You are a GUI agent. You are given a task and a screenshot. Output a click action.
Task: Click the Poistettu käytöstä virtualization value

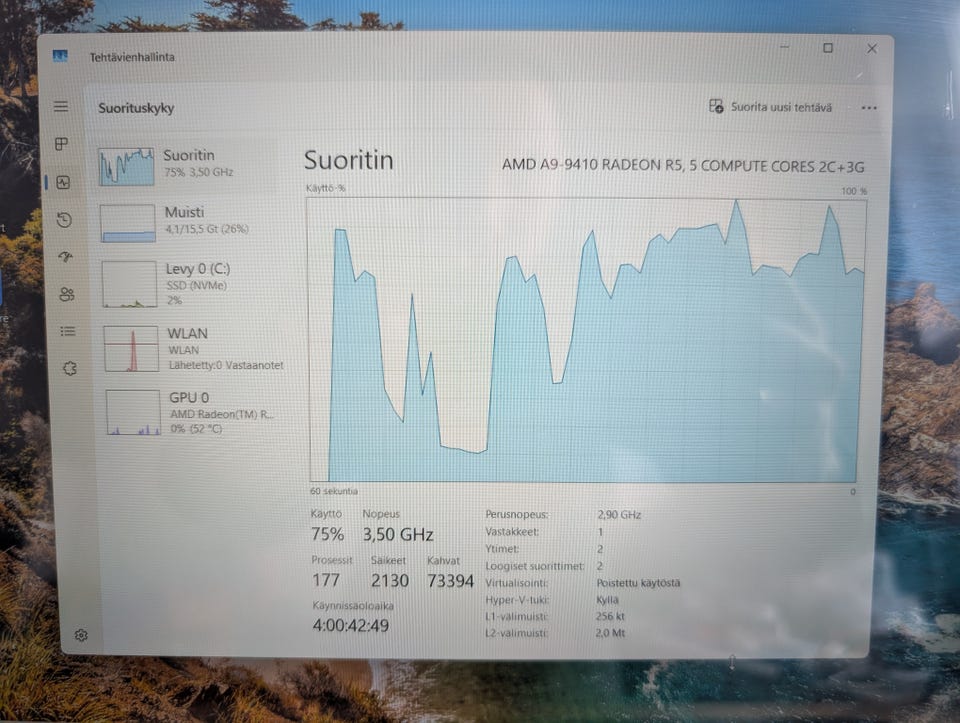[x=638, y=583]
